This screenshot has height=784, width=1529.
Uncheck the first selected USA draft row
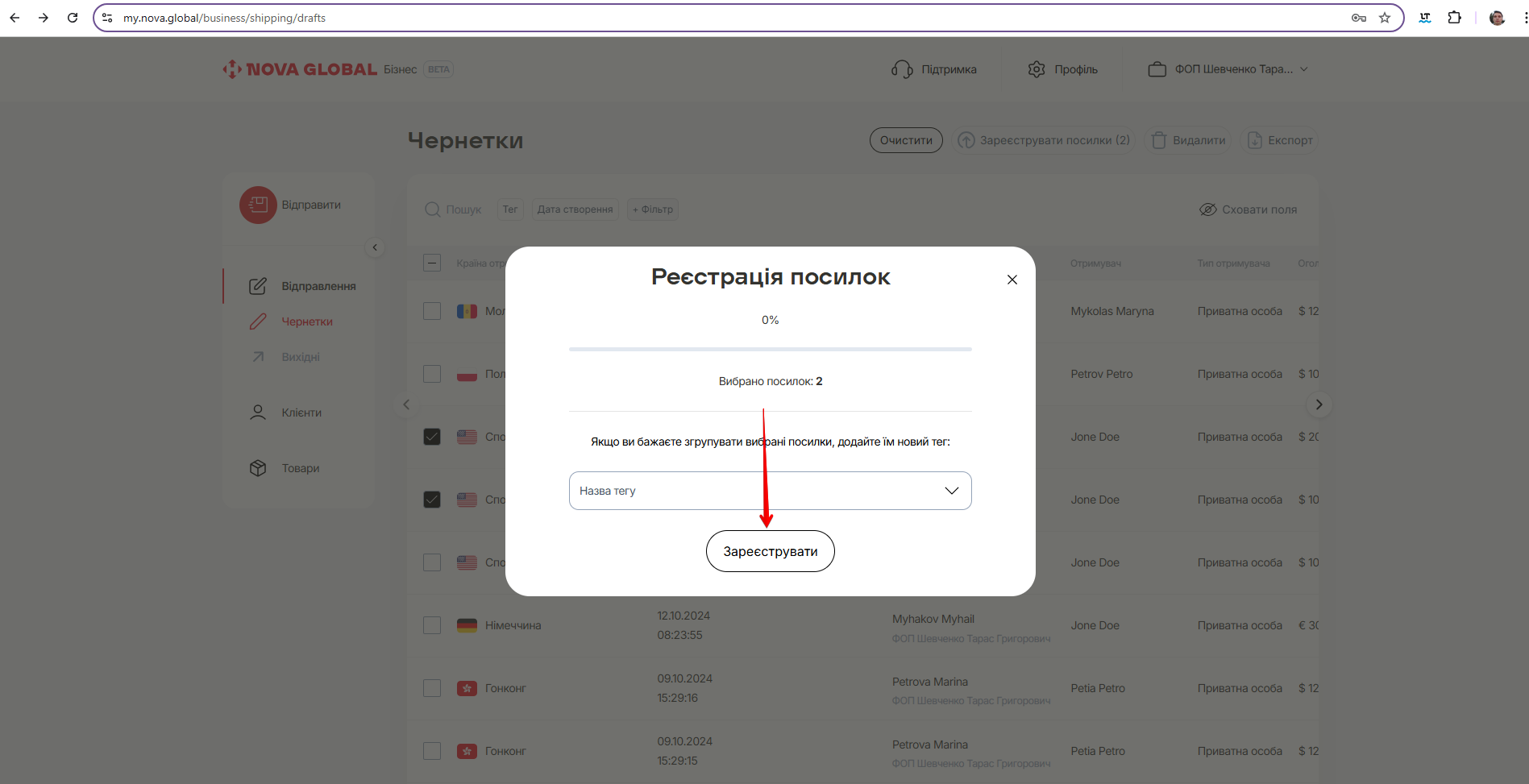click(432, 437)
